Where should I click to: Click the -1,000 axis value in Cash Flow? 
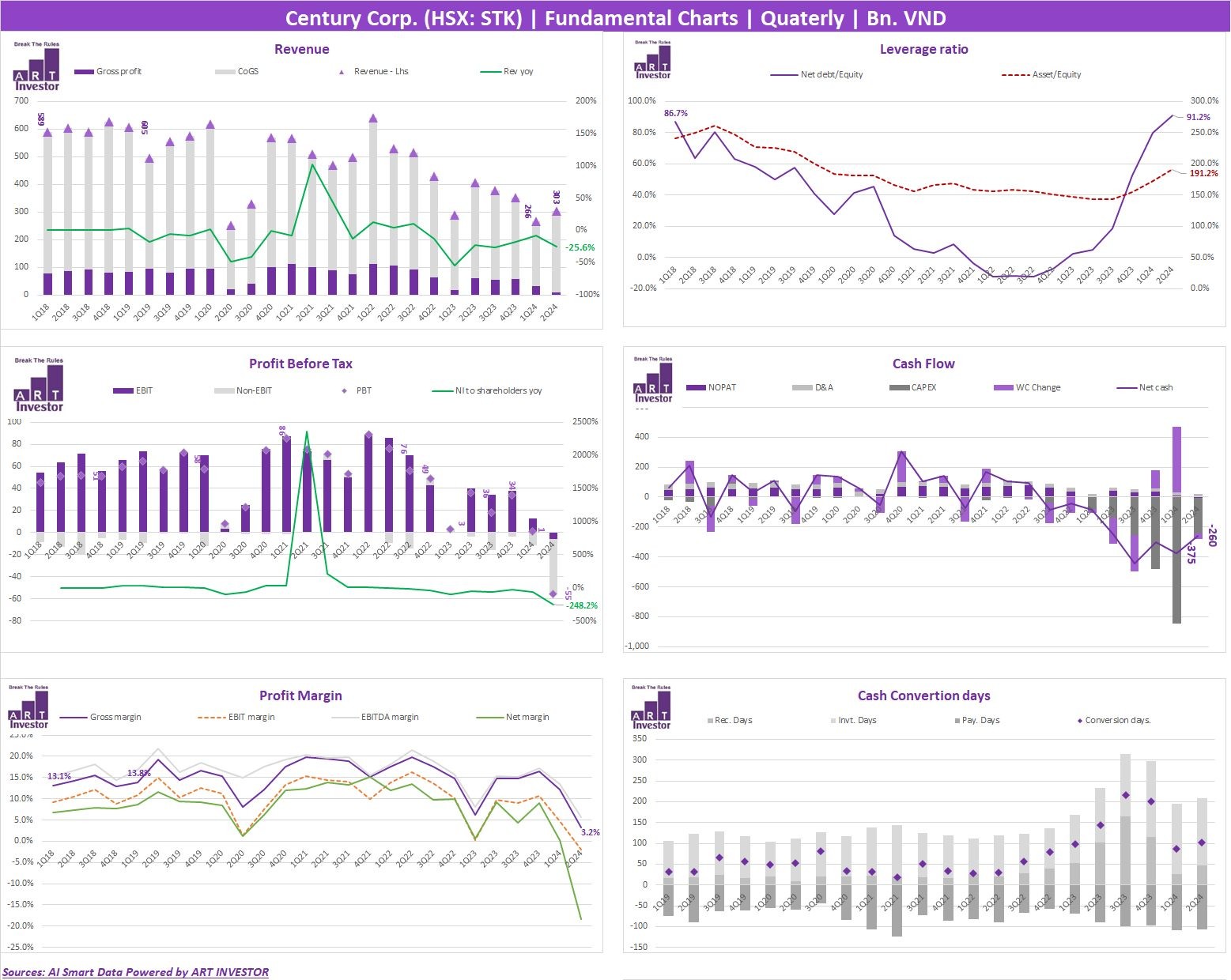click(637, 646)
